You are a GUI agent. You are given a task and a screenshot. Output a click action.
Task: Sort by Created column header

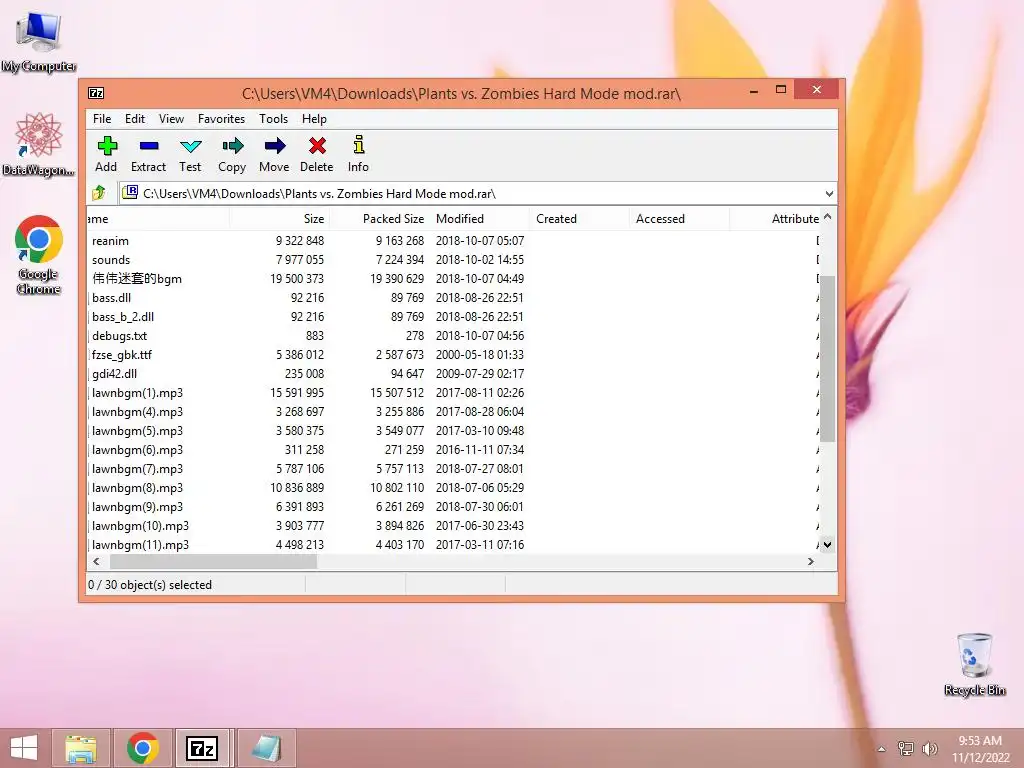click(x=579, y=219)
